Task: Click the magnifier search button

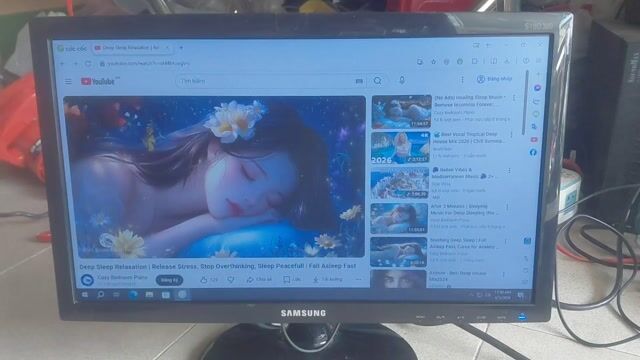Action: [378, 81]
